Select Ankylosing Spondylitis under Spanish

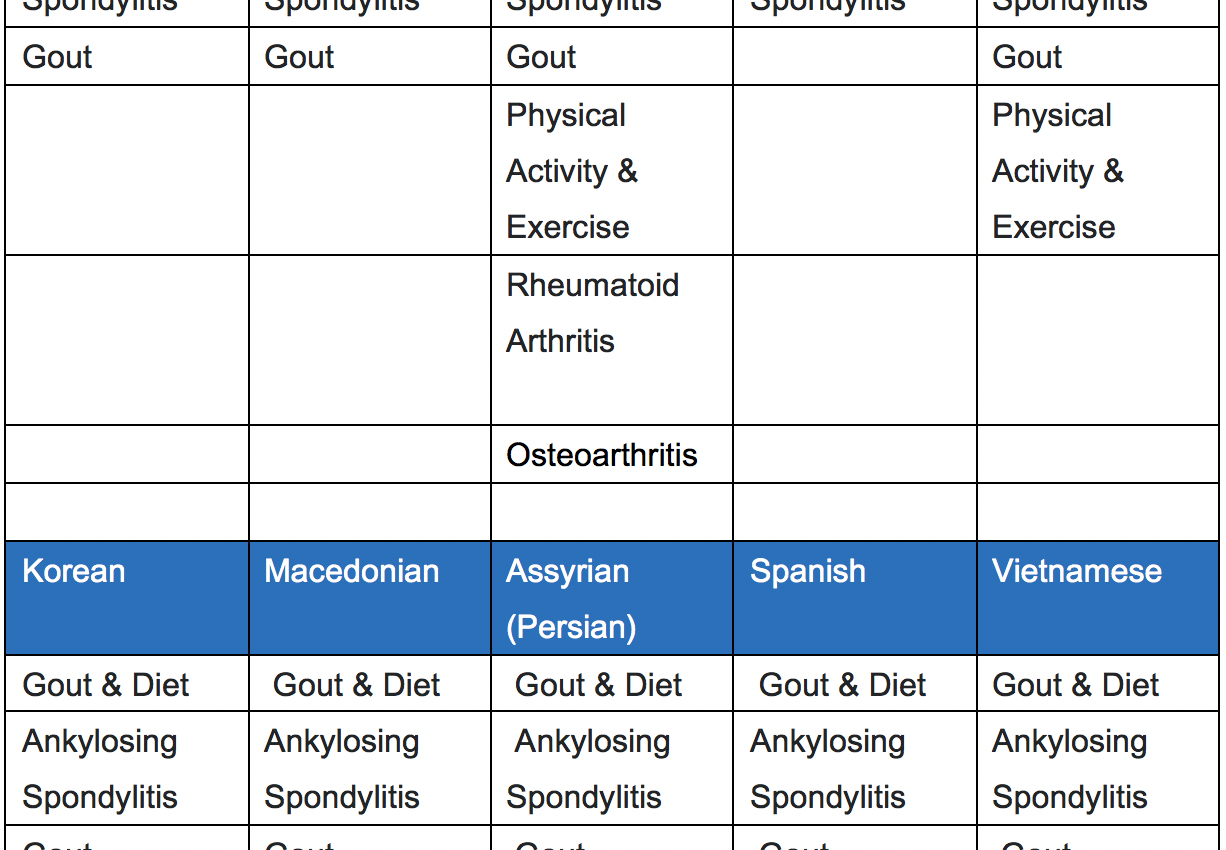click(828, 769)
